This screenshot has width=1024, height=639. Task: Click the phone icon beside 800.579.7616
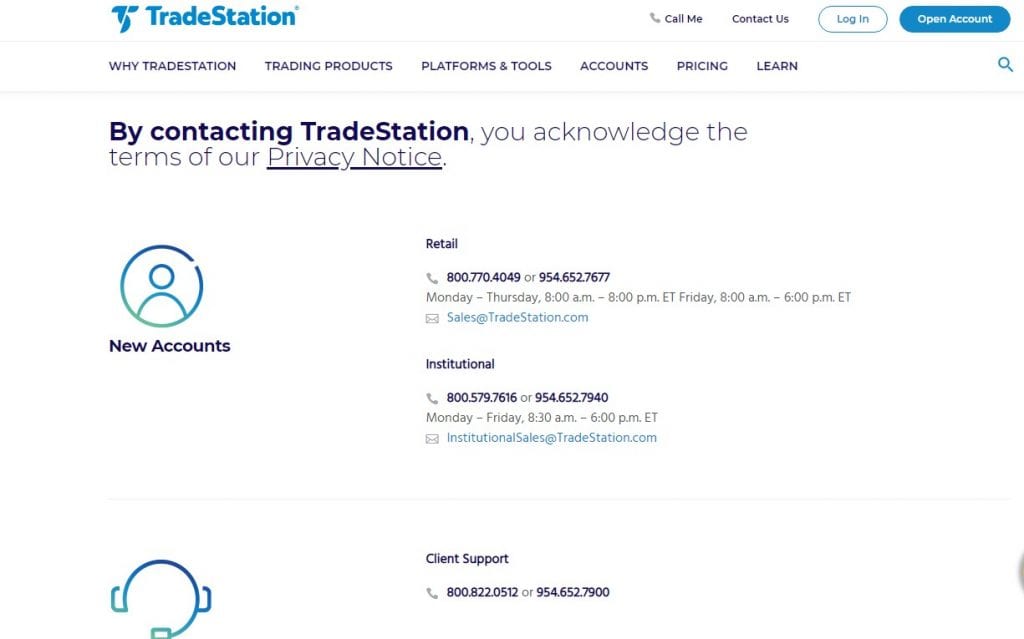coord(432,398)
